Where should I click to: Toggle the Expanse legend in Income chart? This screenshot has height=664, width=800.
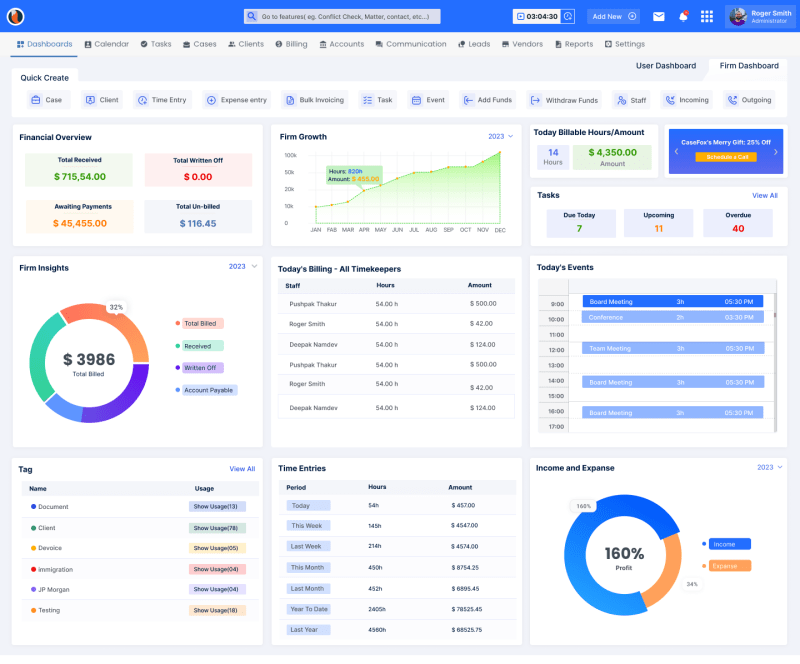(729, 566)
